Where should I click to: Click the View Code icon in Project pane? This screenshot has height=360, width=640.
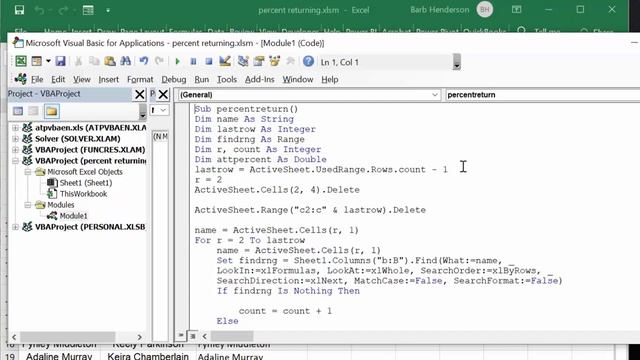(18, 111)
